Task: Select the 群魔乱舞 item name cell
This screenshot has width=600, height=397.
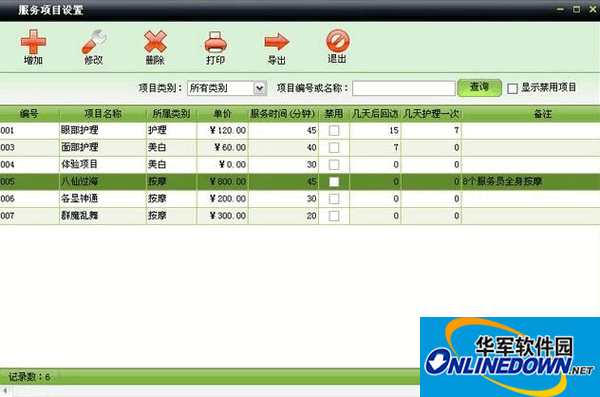Action: [x=103, y=216]
